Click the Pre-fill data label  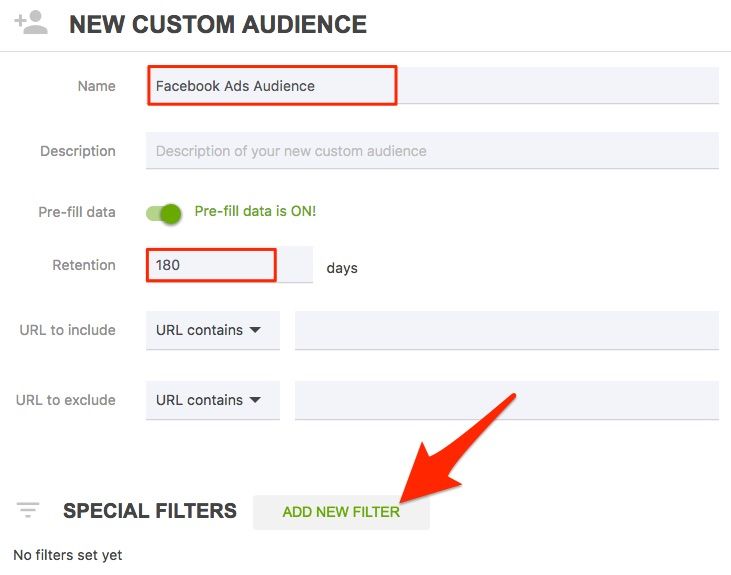(76, 212)
